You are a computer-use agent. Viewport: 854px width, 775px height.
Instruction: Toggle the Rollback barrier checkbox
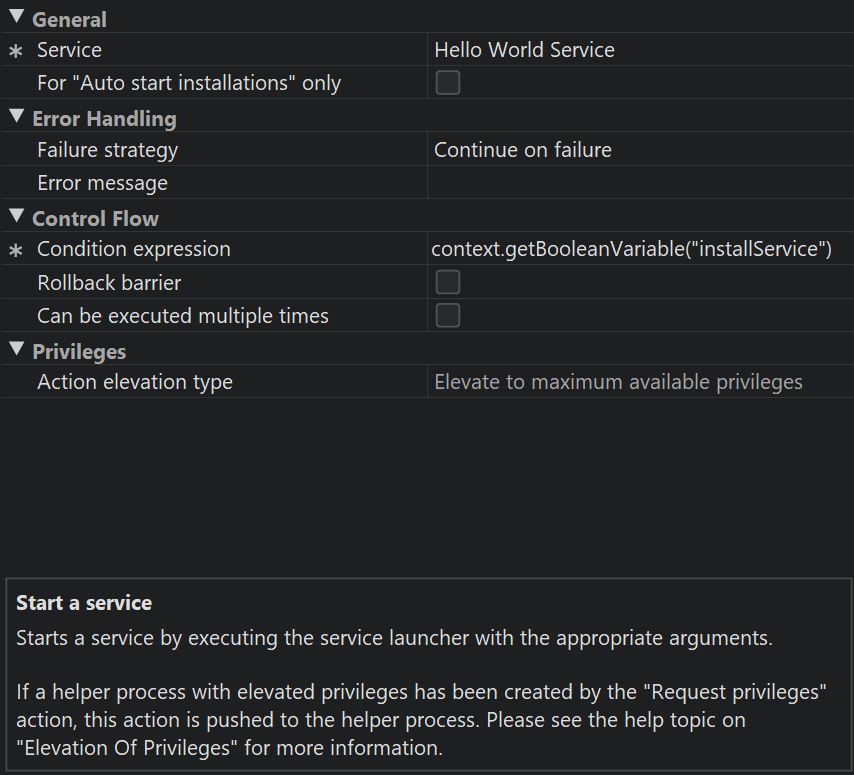tap(448, 283)
